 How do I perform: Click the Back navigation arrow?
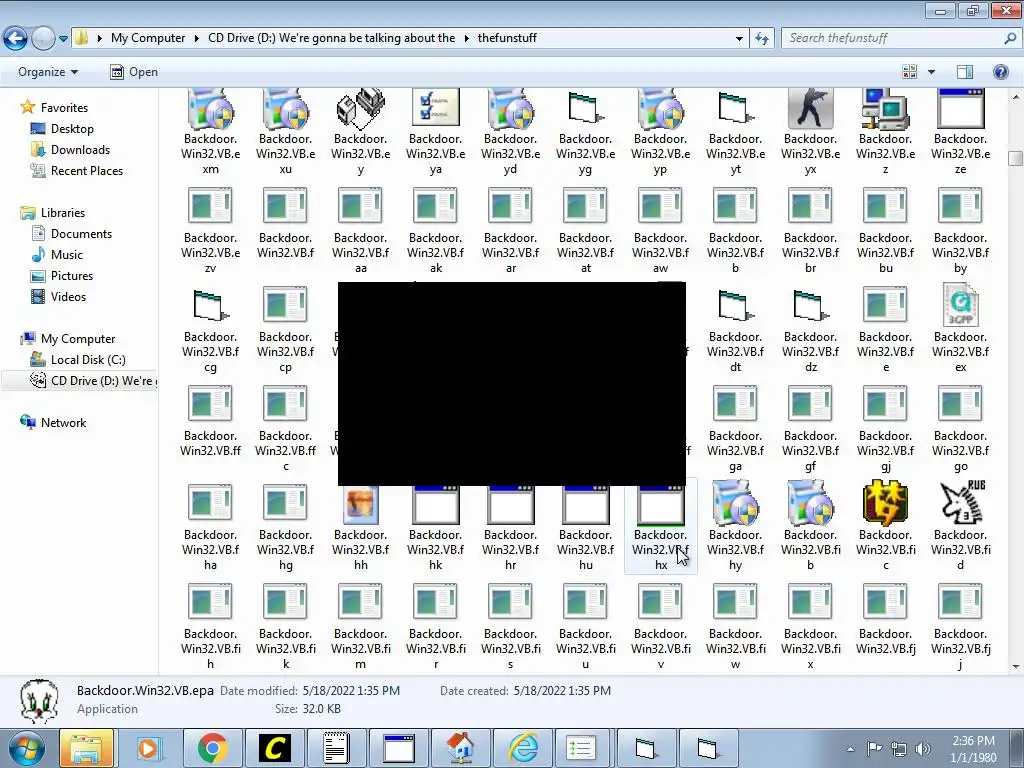(16, 38)
